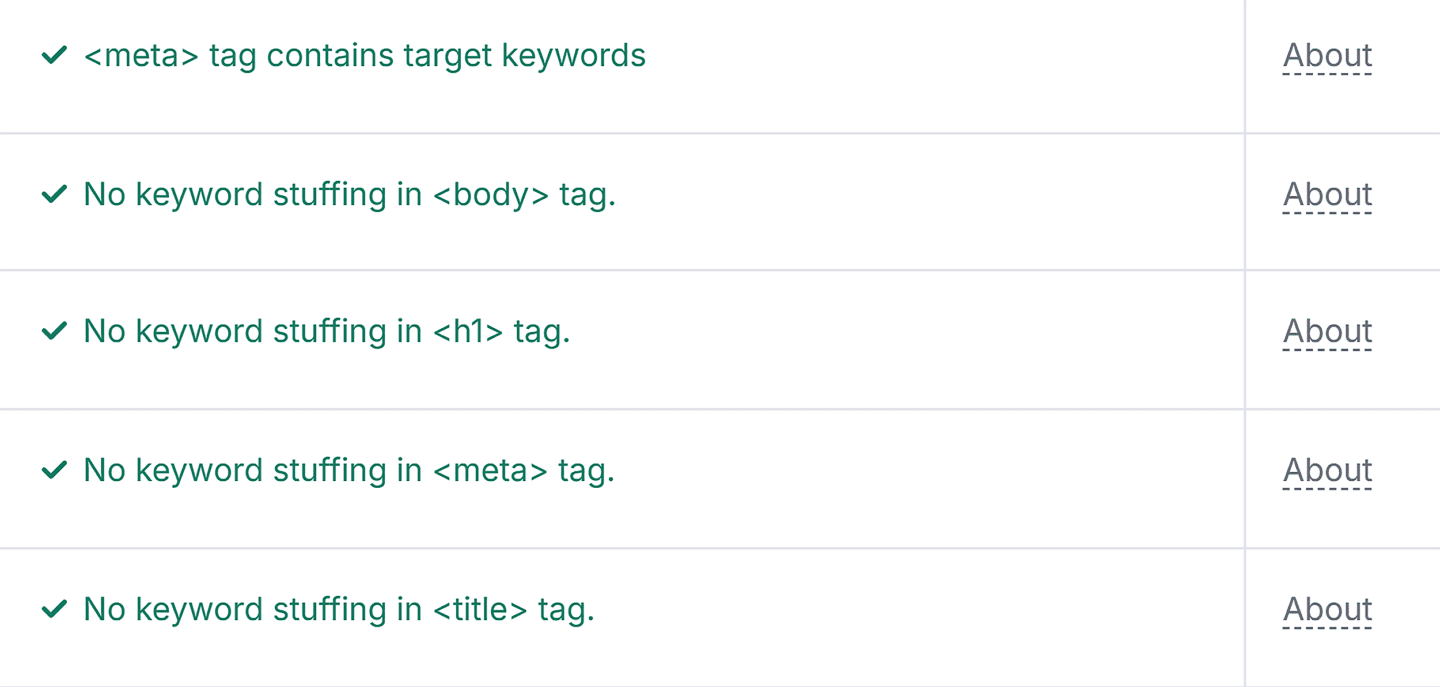The height and width of the screenshot is (687, 1440).
Task: Click the checkmark beside meta tag target keywords
Action: tap(54, 56)
